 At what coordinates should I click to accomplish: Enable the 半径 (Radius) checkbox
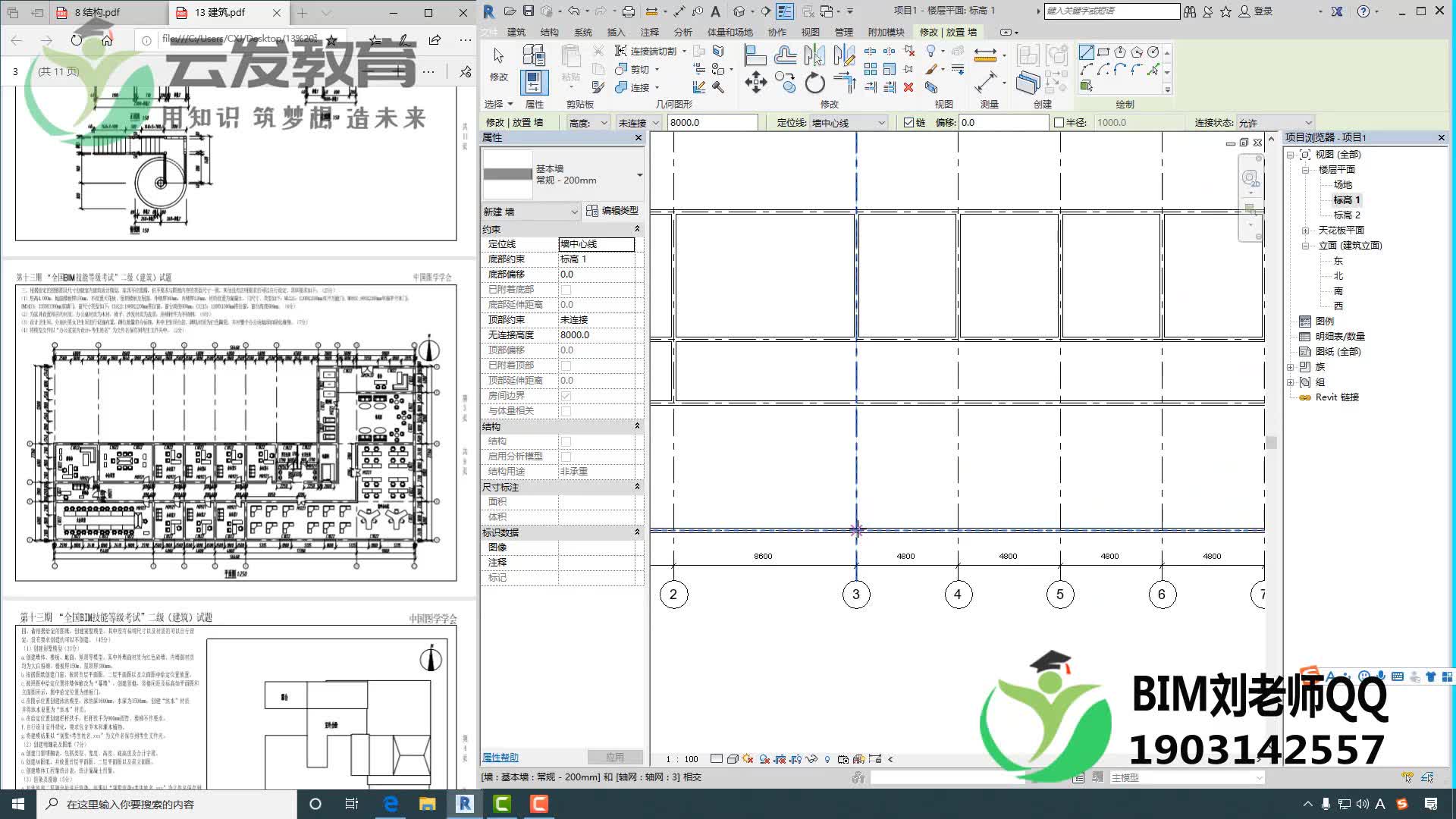[1059, 123]
